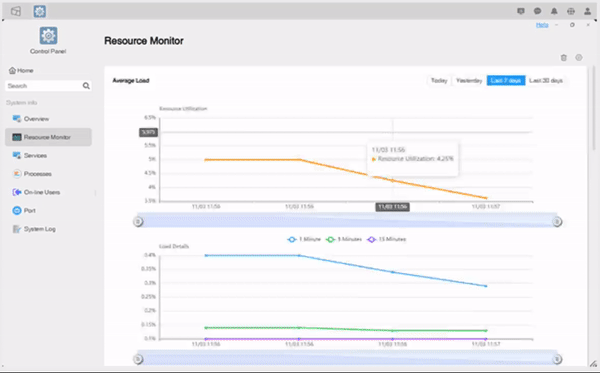Select Last 30 days range
600x373 pixels.
[546, 80]
